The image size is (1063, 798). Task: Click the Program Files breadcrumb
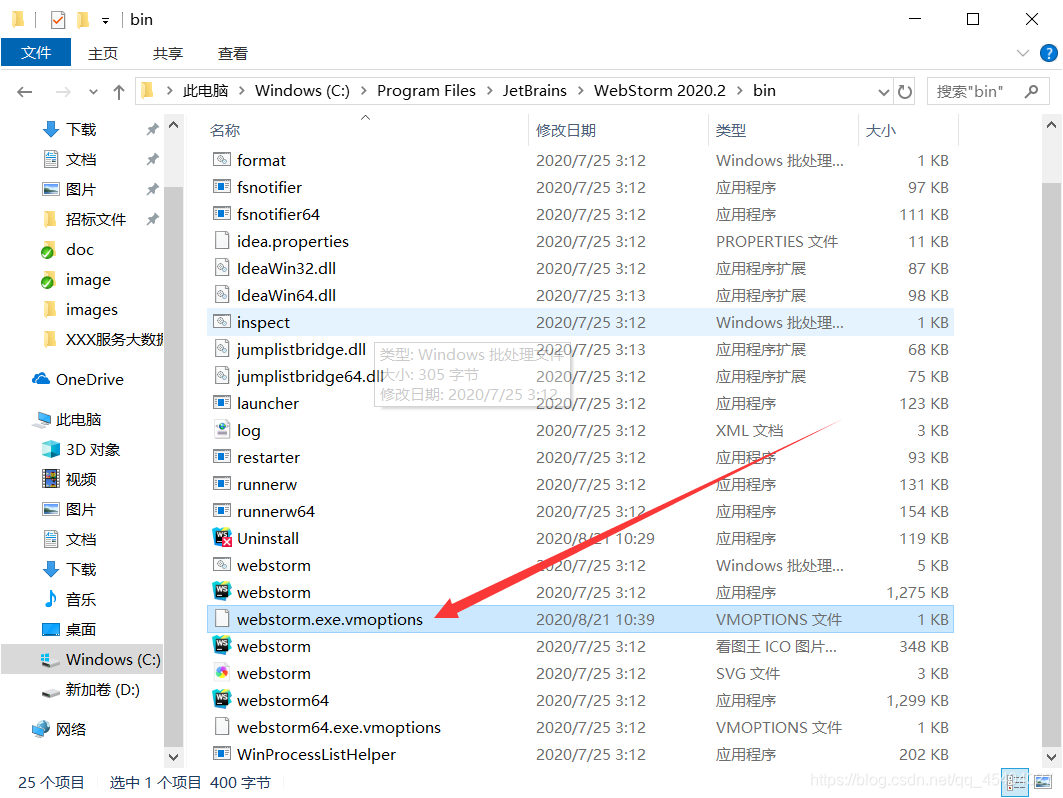[x=426, y=91]
